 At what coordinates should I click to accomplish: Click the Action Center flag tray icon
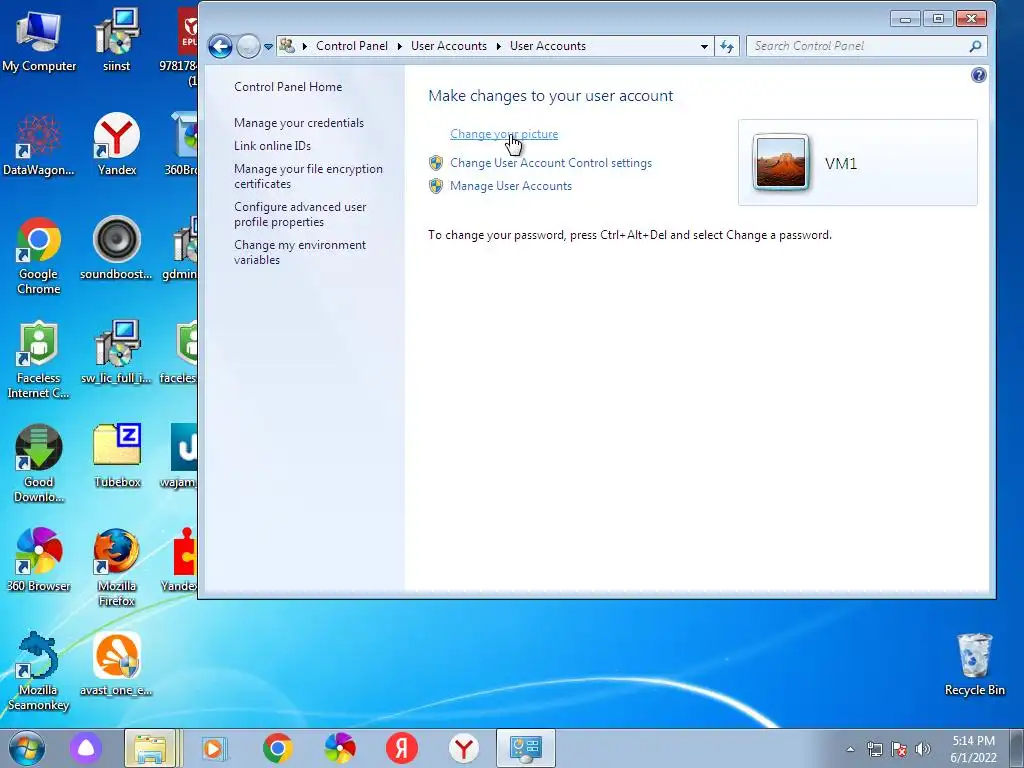click(x=899, y=749)
